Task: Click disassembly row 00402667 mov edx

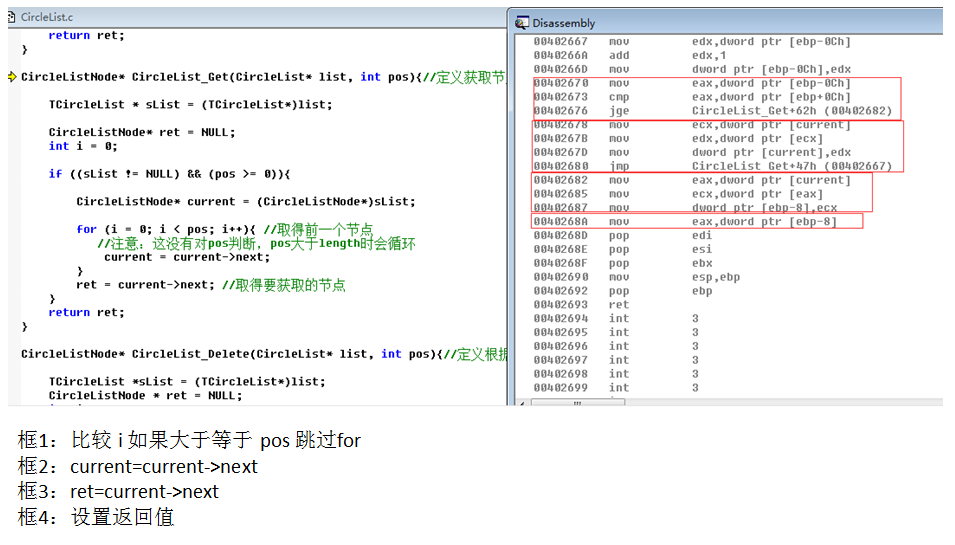Action: tap(692, 41)
